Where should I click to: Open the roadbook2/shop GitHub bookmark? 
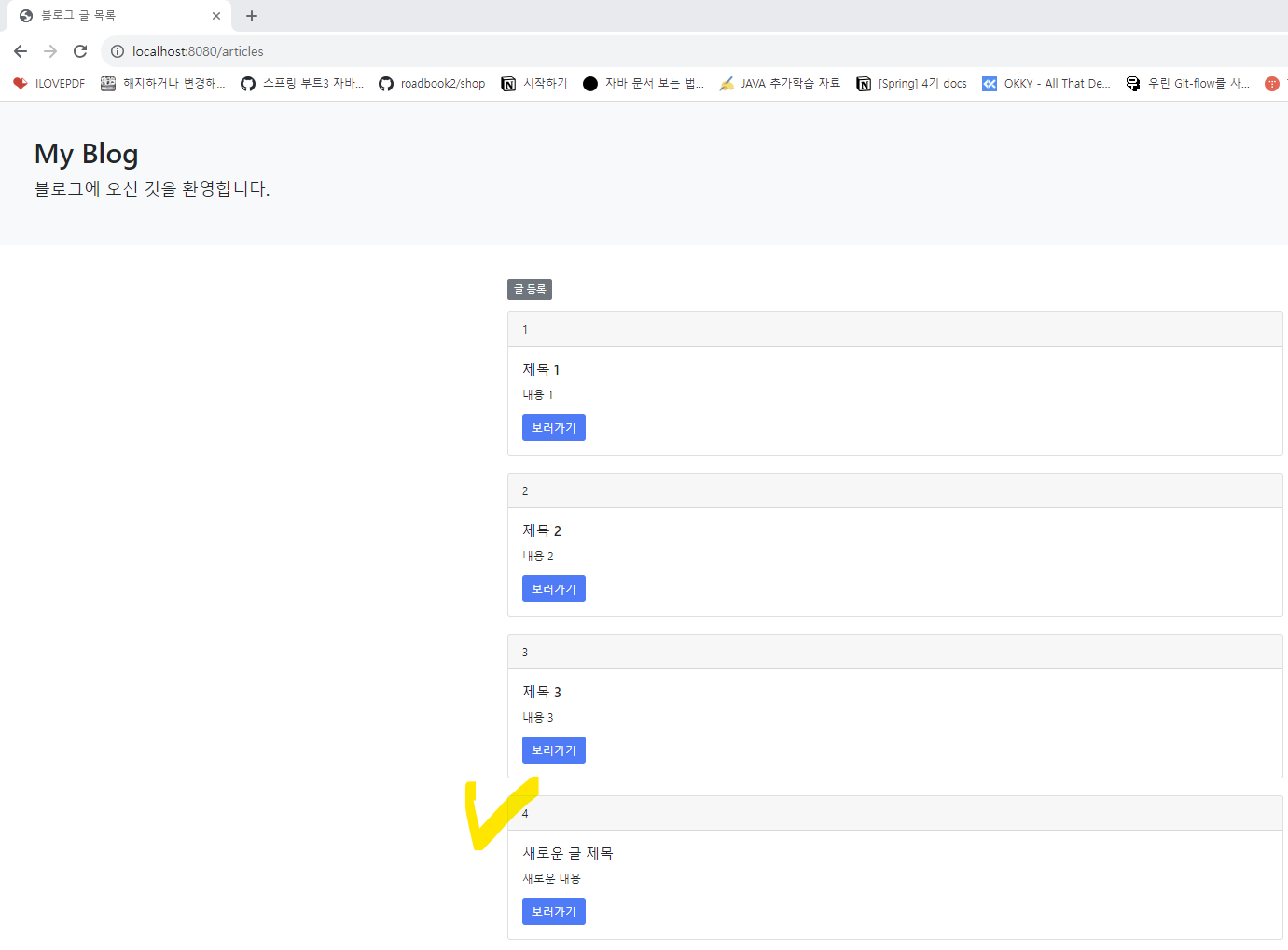point(432,83)
